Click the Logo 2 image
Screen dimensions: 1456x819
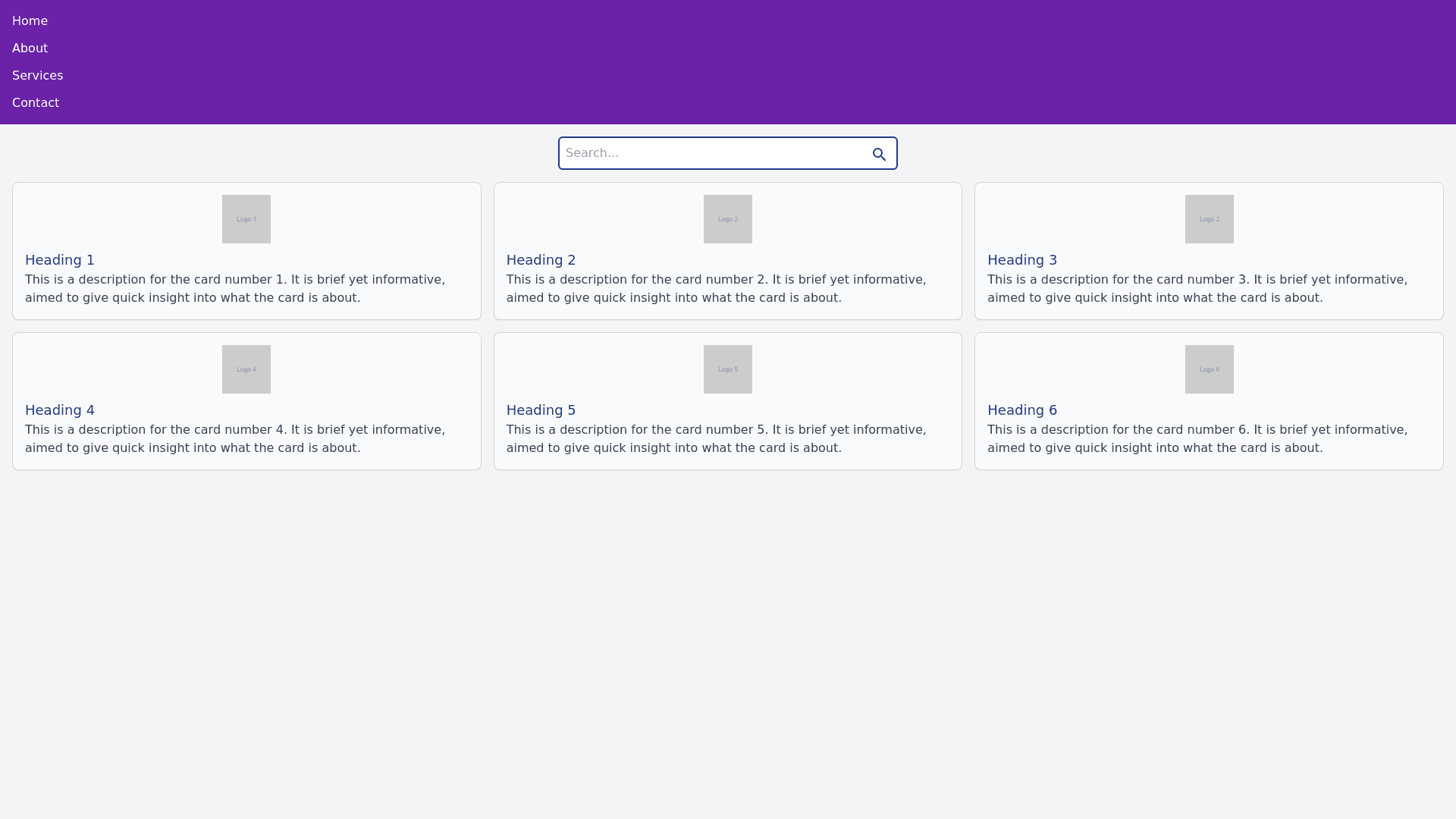point(727,219)
